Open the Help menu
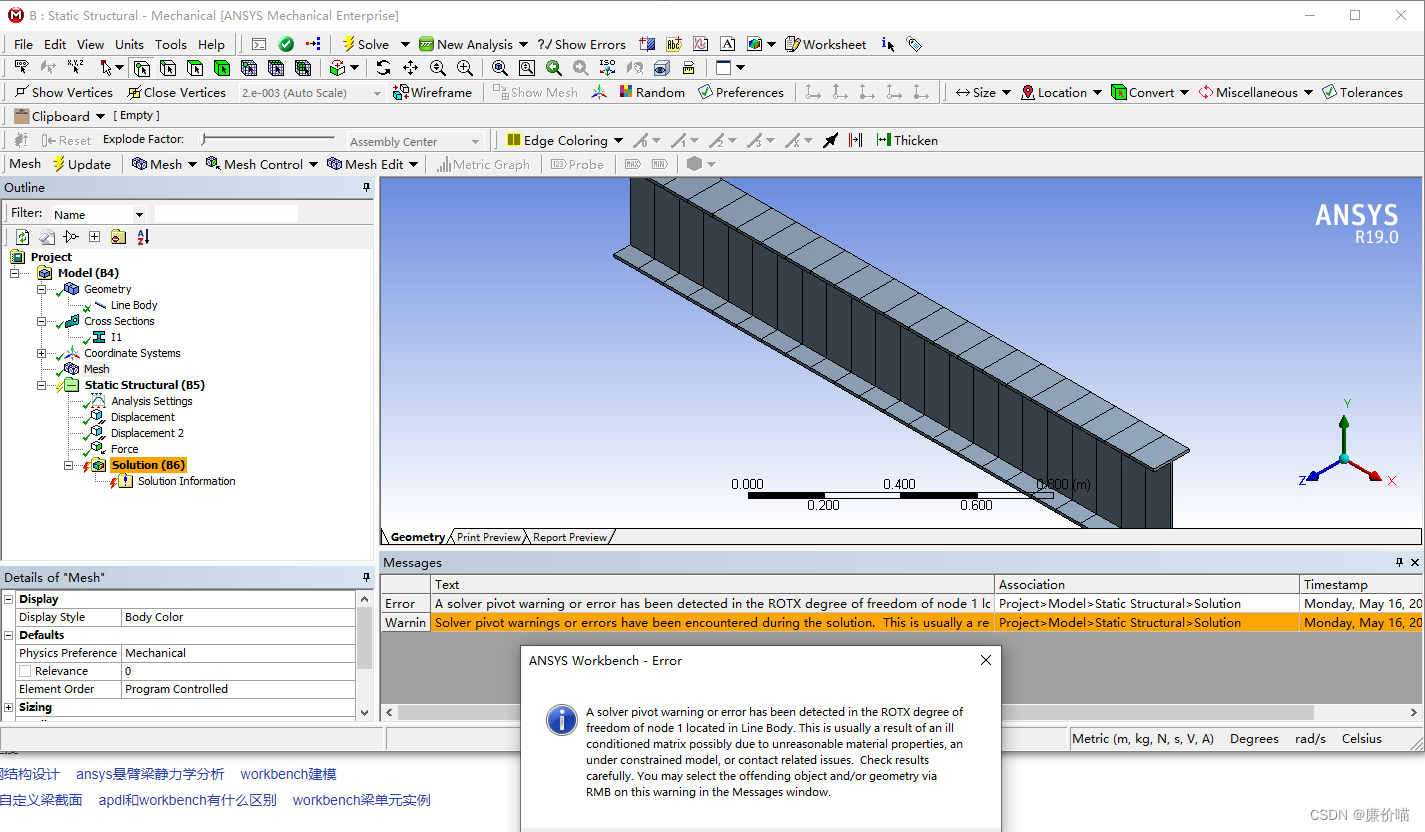The height and width of the screenshot is (832, 1425). [212, 44]
